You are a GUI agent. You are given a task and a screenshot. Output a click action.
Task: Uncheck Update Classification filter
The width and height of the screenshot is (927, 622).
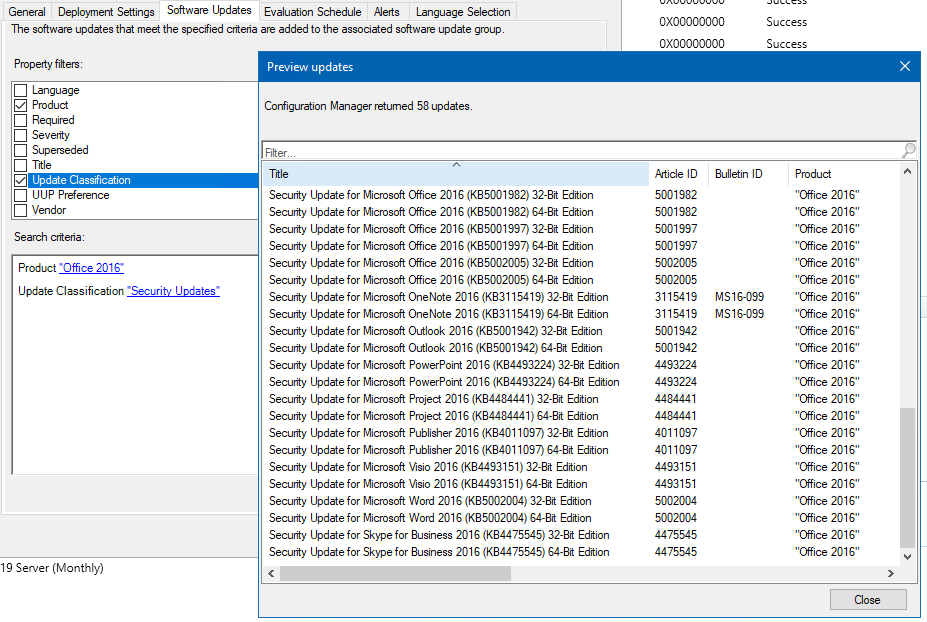[21, 180]
